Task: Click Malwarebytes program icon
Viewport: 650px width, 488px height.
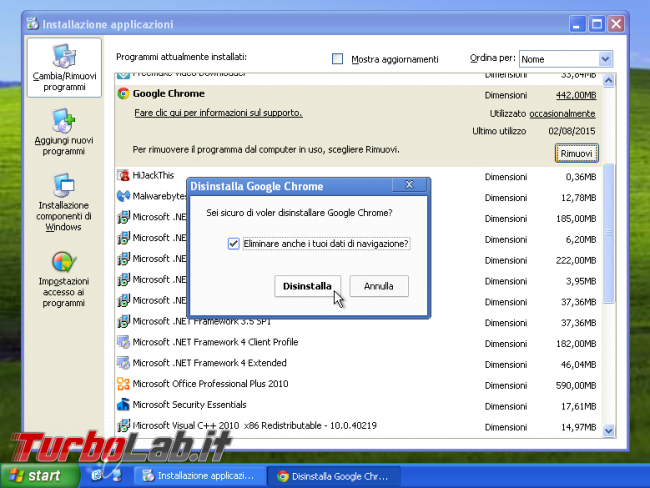Action: point(123,196)
